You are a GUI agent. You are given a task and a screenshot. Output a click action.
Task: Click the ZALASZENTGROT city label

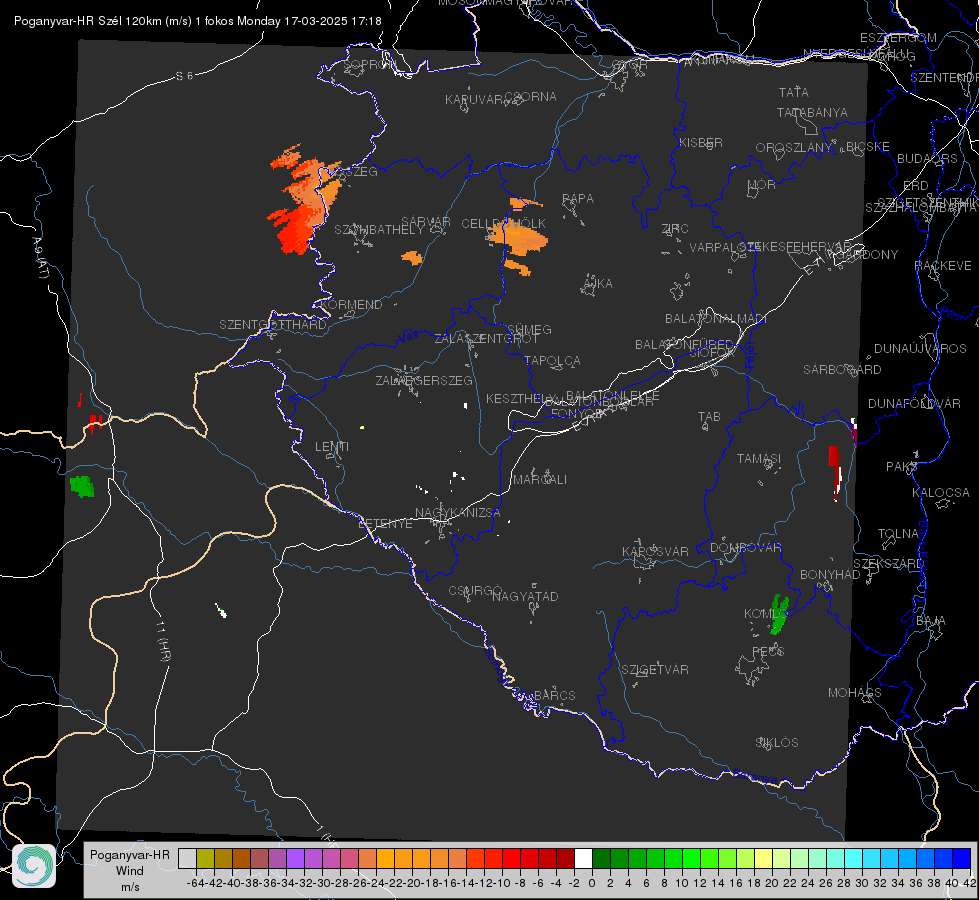click(486, 339)
